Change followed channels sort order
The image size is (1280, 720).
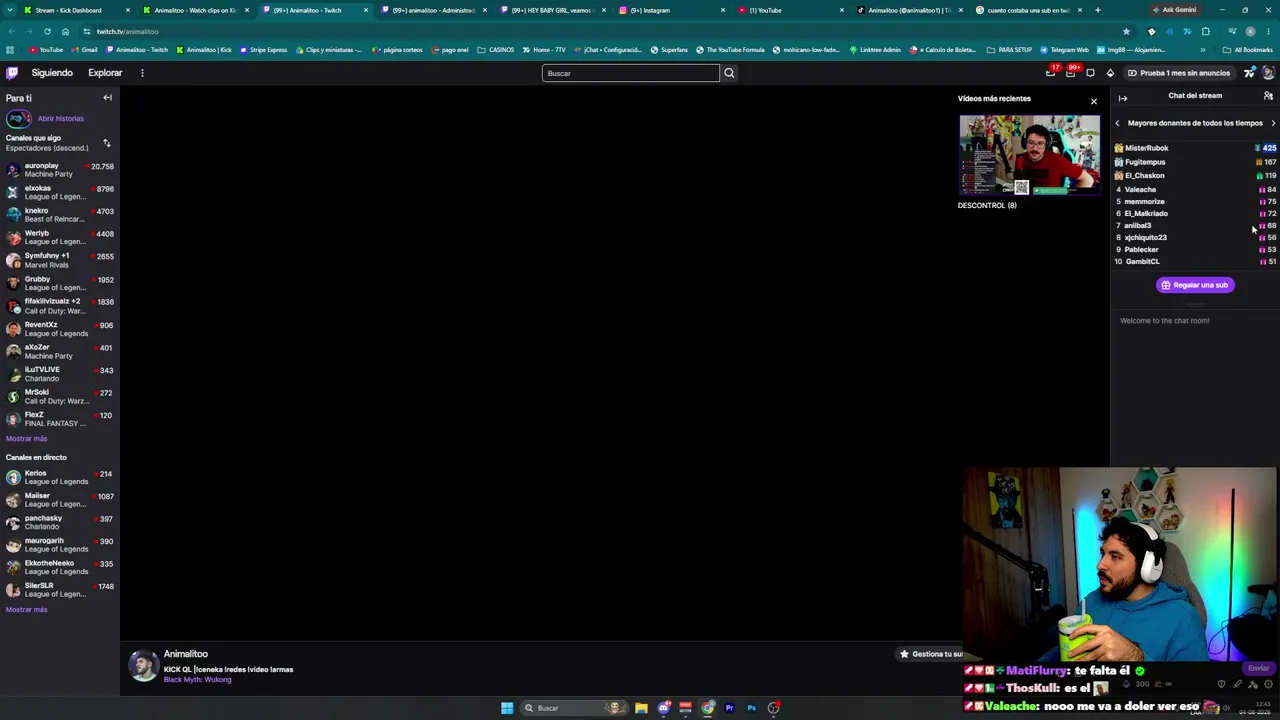(107, 143)
